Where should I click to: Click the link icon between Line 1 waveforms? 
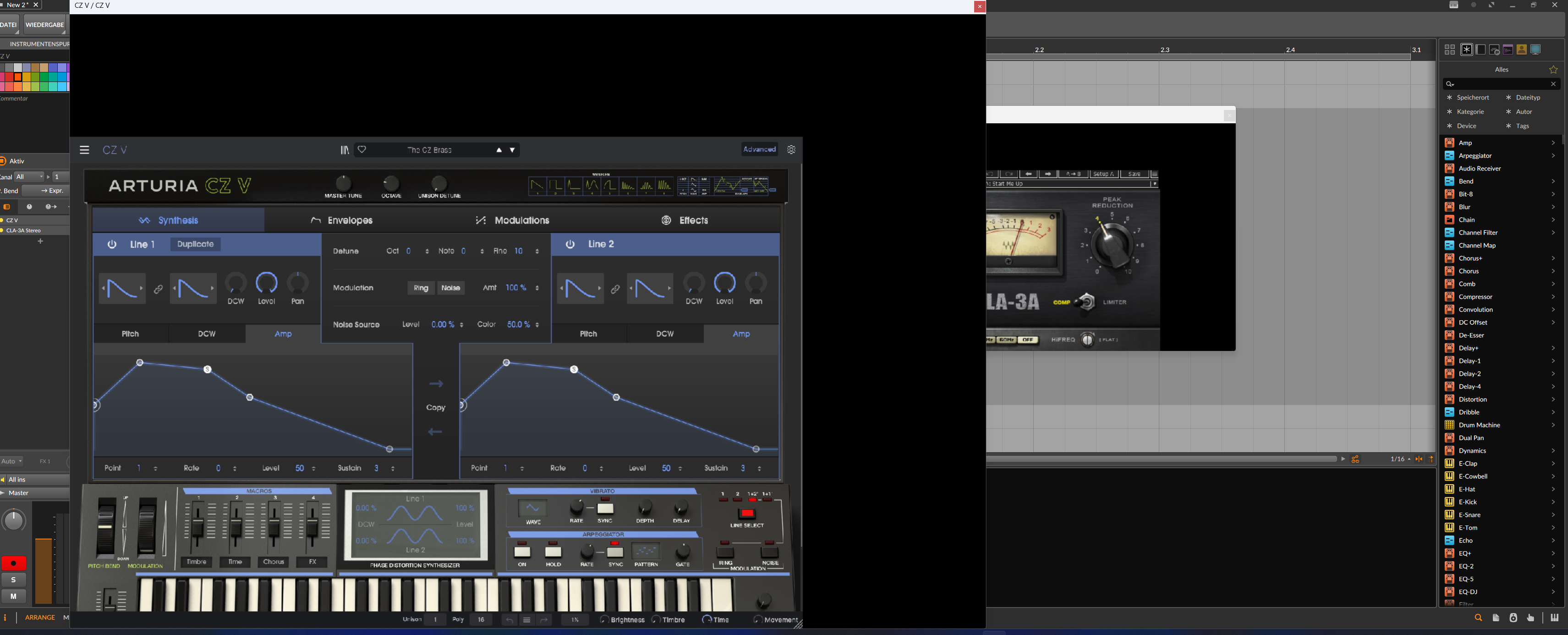click(158, 290)
